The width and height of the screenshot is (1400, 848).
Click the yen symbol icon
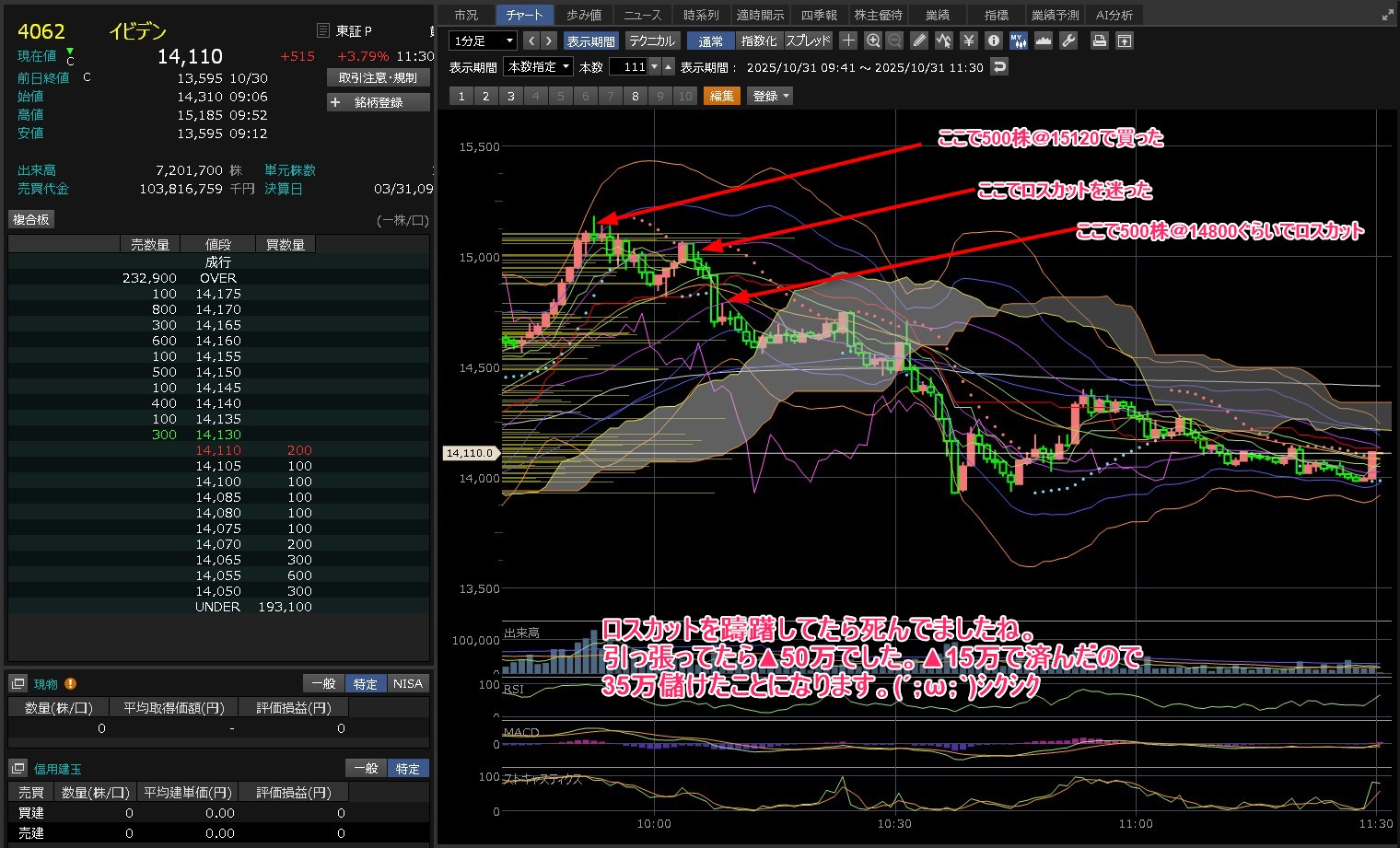(968, 41)
